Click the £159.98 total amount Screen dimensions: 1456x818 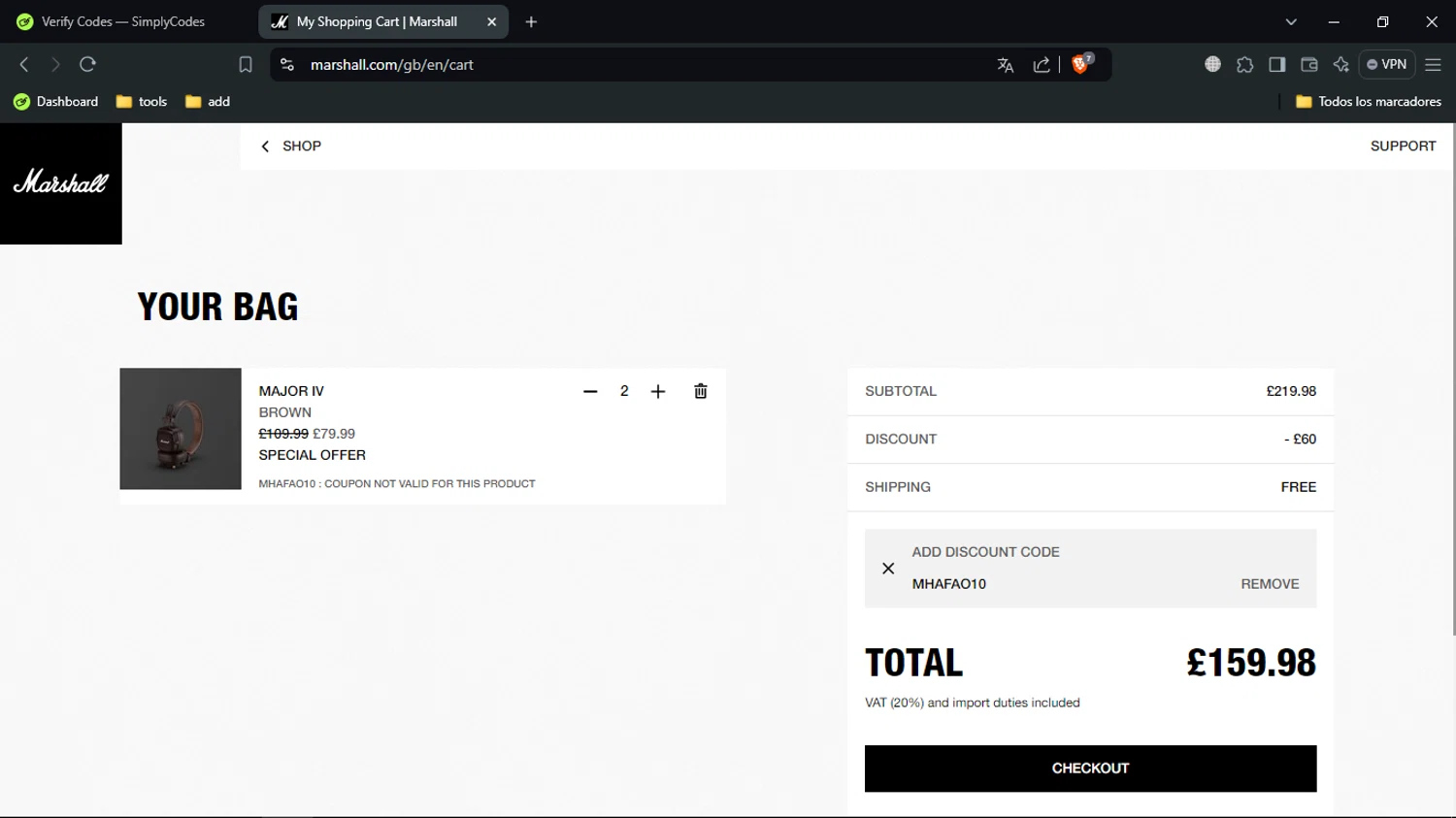pos(1251,663)
